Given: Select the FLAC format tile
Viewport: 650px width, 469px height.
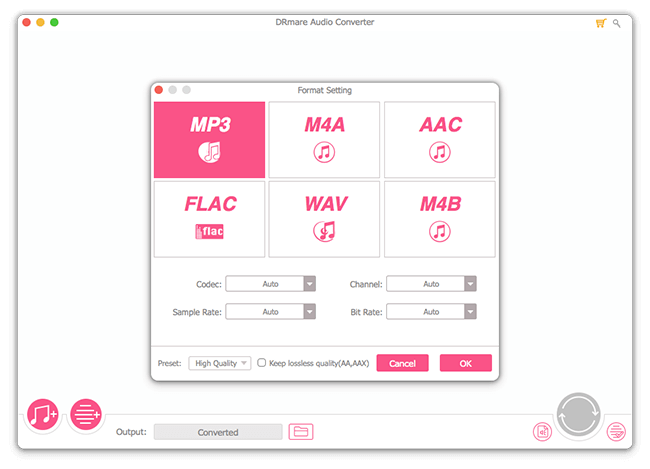Looking at the screenshot, I should coord(209,219).
